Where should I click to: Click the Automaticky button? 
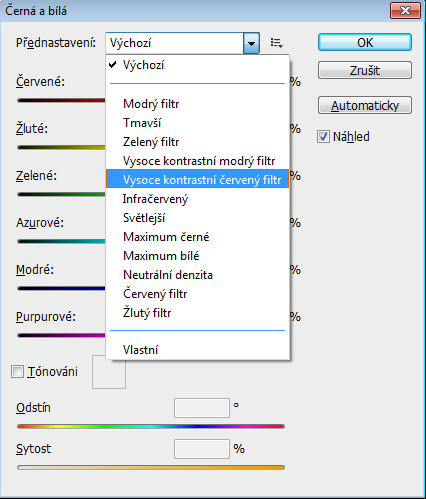tap(365, 106)
